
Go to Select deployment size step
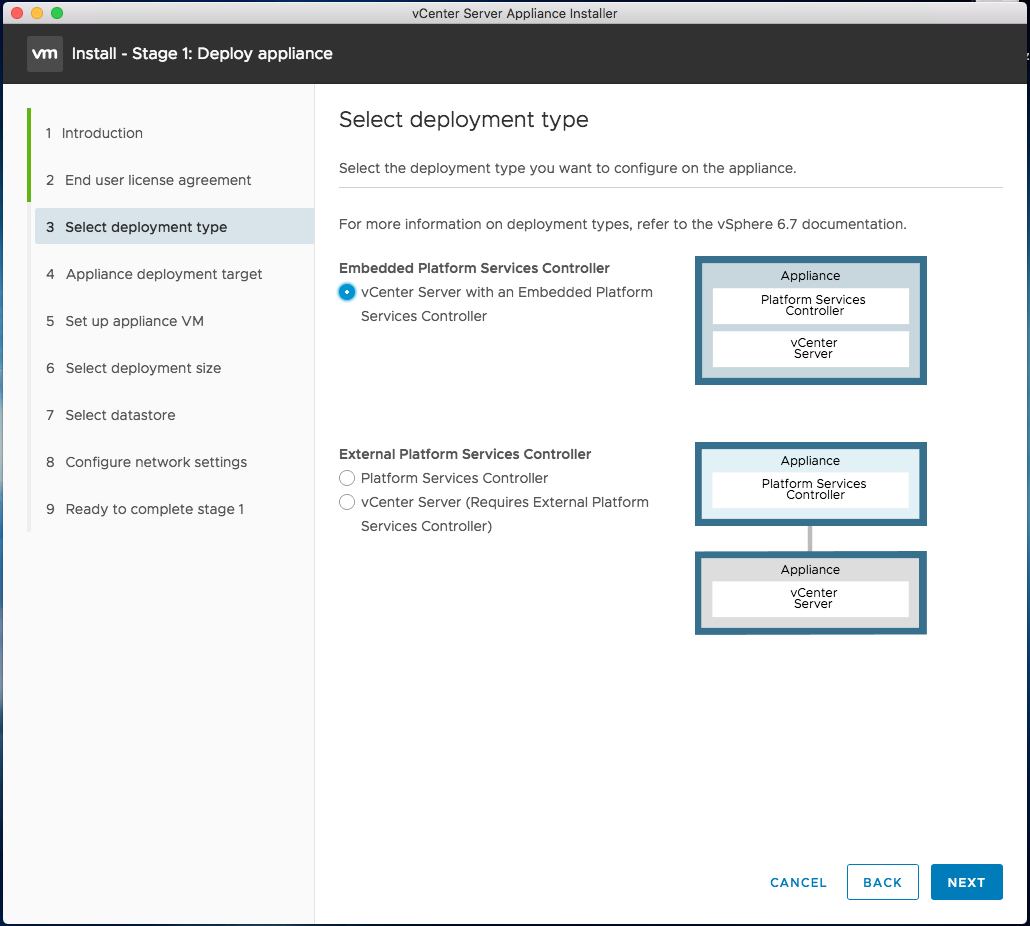point(143,368)
